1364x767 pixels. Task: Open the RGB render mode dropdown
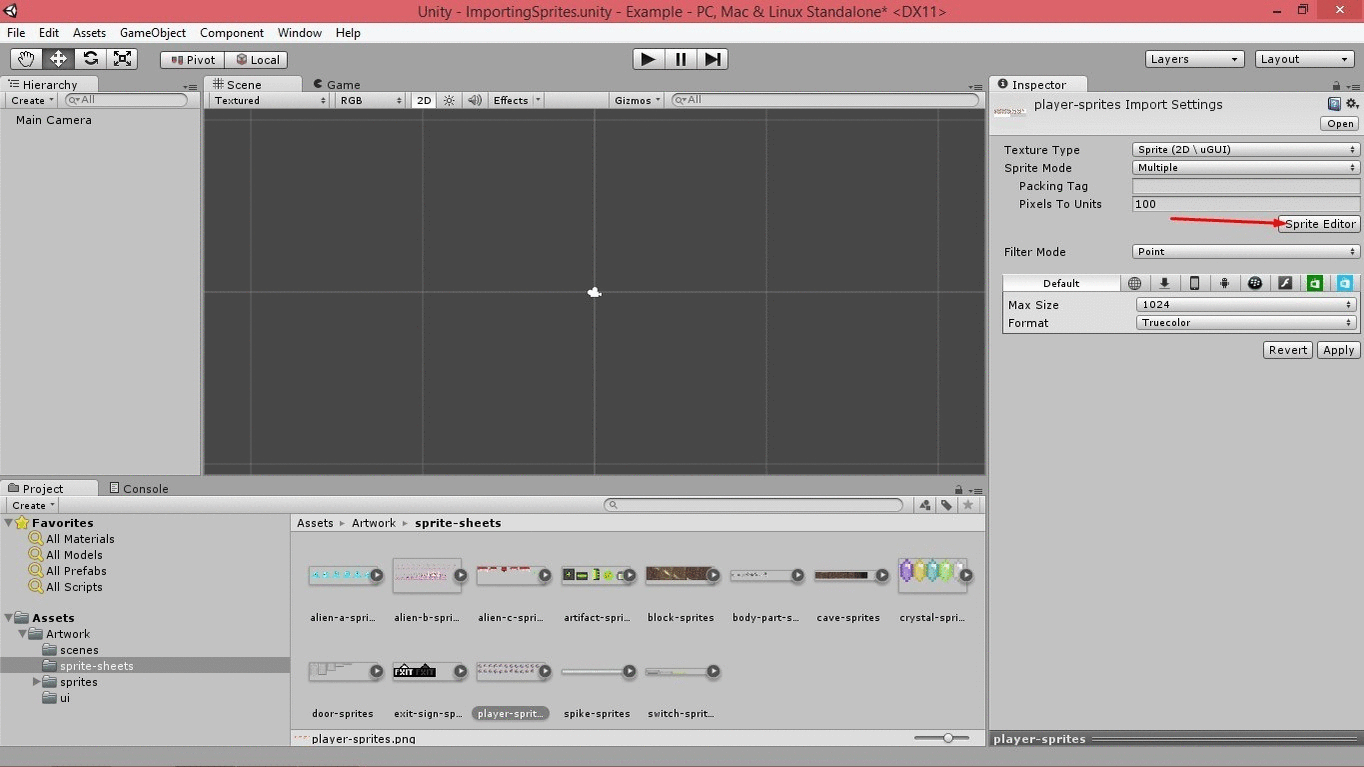click(x=370, y=100)
